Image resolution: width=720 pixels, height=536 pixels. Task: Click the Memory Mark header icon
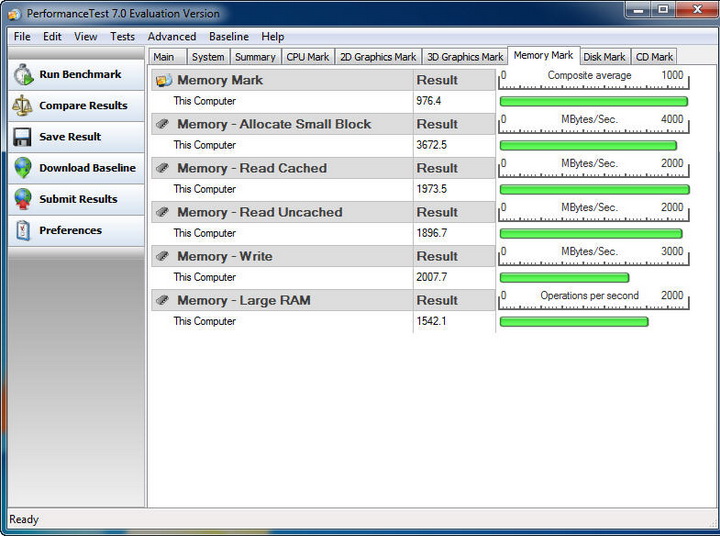click(163, 80)
